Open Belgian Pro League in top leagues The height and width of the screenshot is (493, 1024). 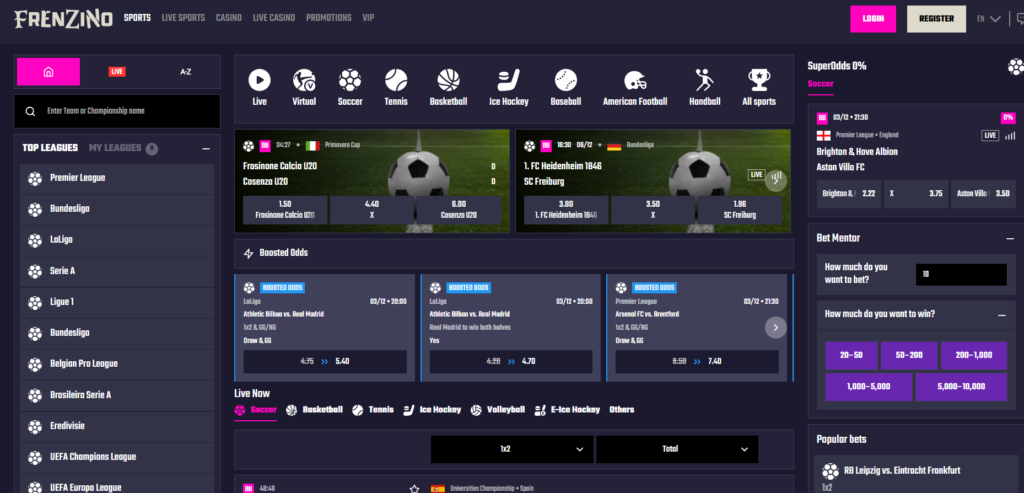[x=117, y=365]
